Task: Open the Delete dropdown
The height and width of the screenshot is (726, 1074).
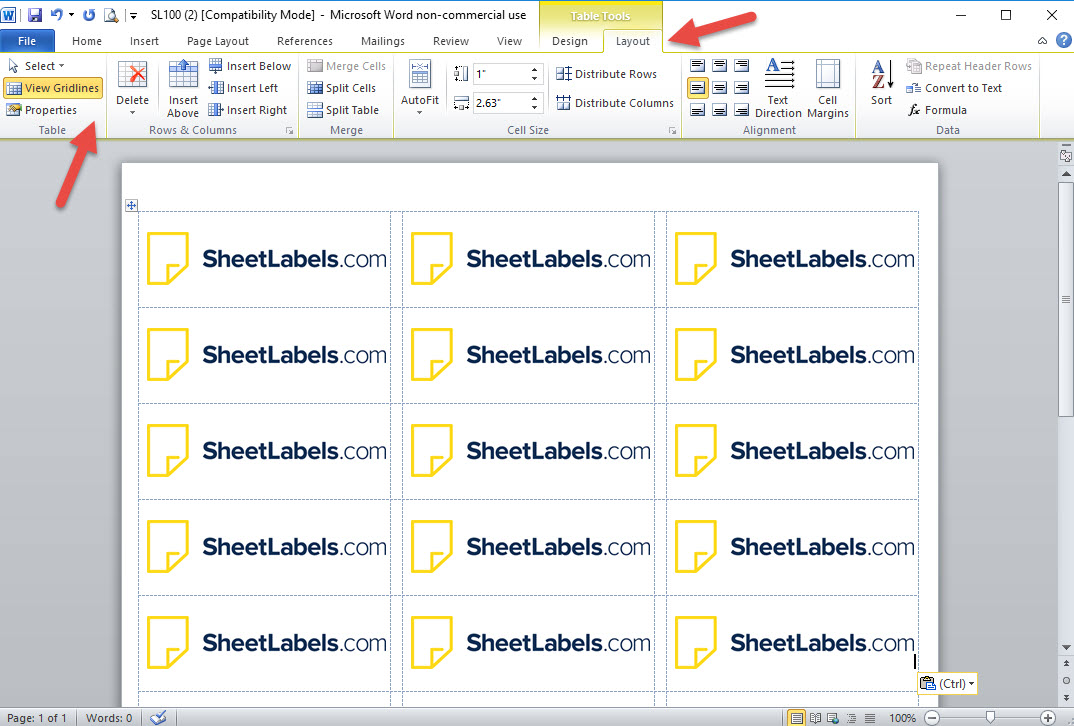Action: (x=133, y=88)
